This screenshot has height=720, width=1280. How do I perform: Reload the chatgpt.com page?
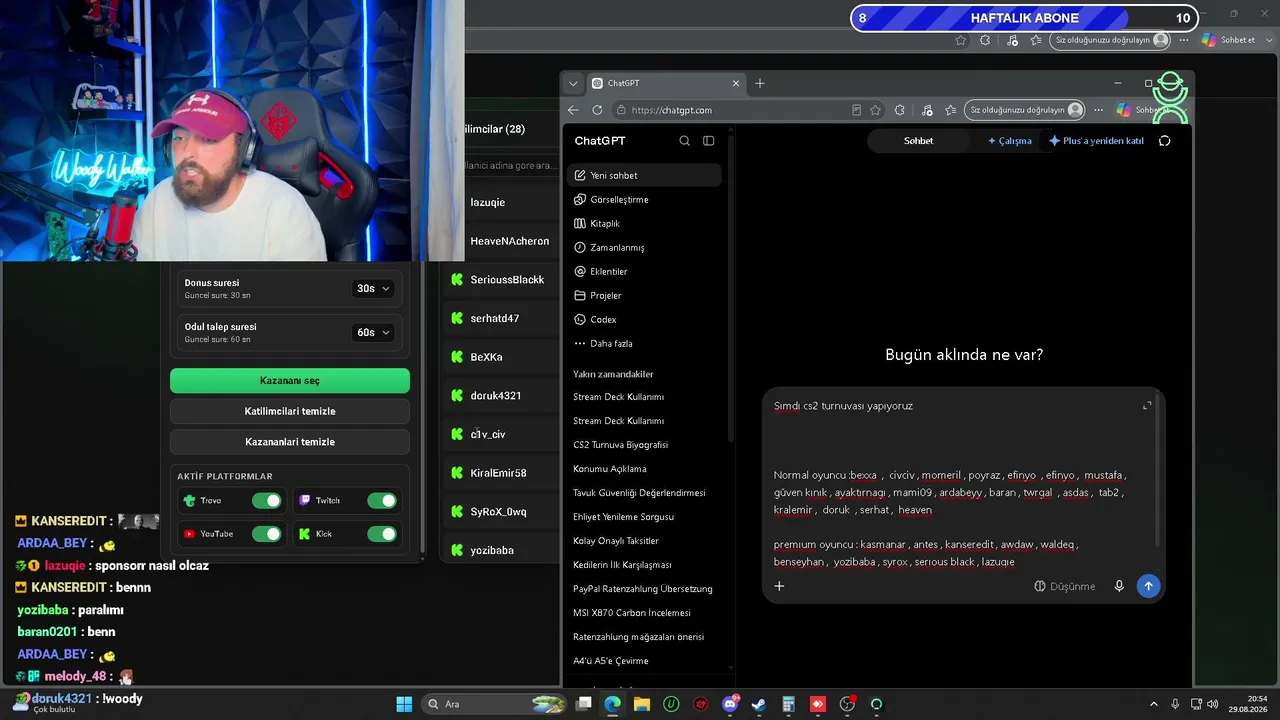tap(597, 110)
